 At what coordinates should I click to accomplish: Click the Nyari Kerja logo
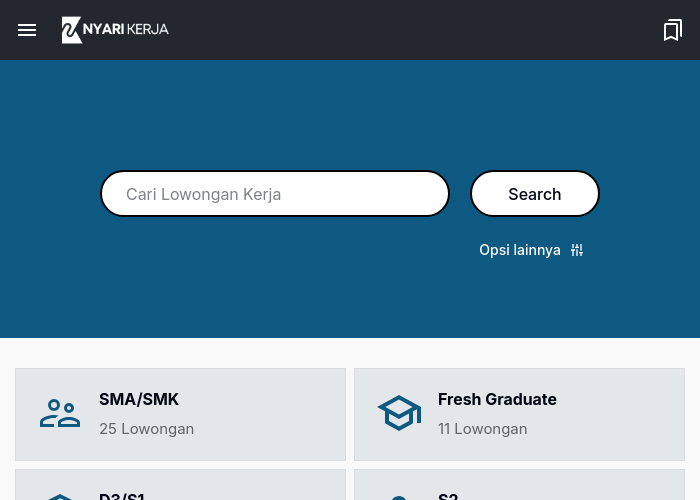click(x=115, y=30)
